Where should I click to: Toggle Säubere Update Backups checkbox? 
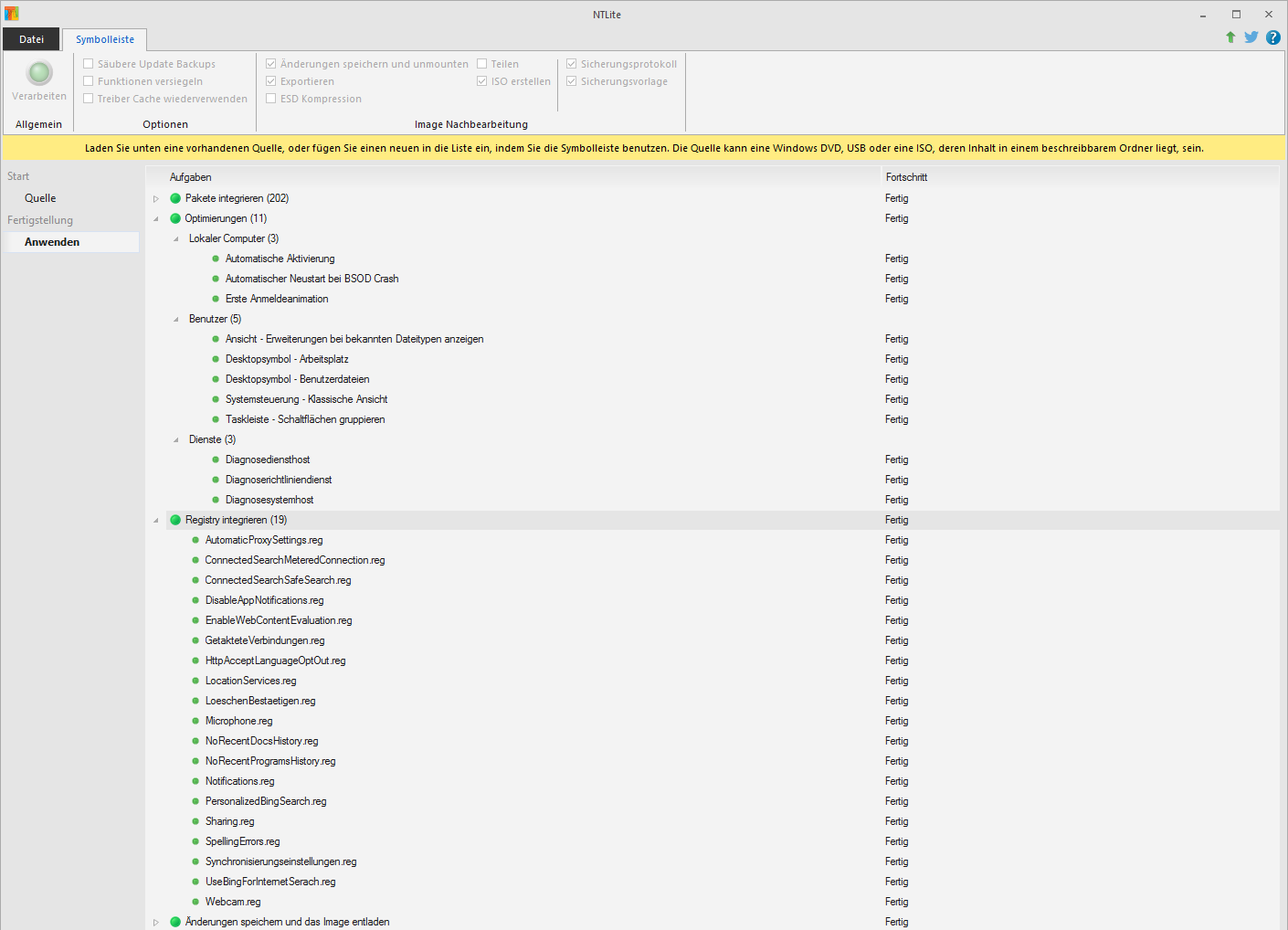tap(89, 64)
